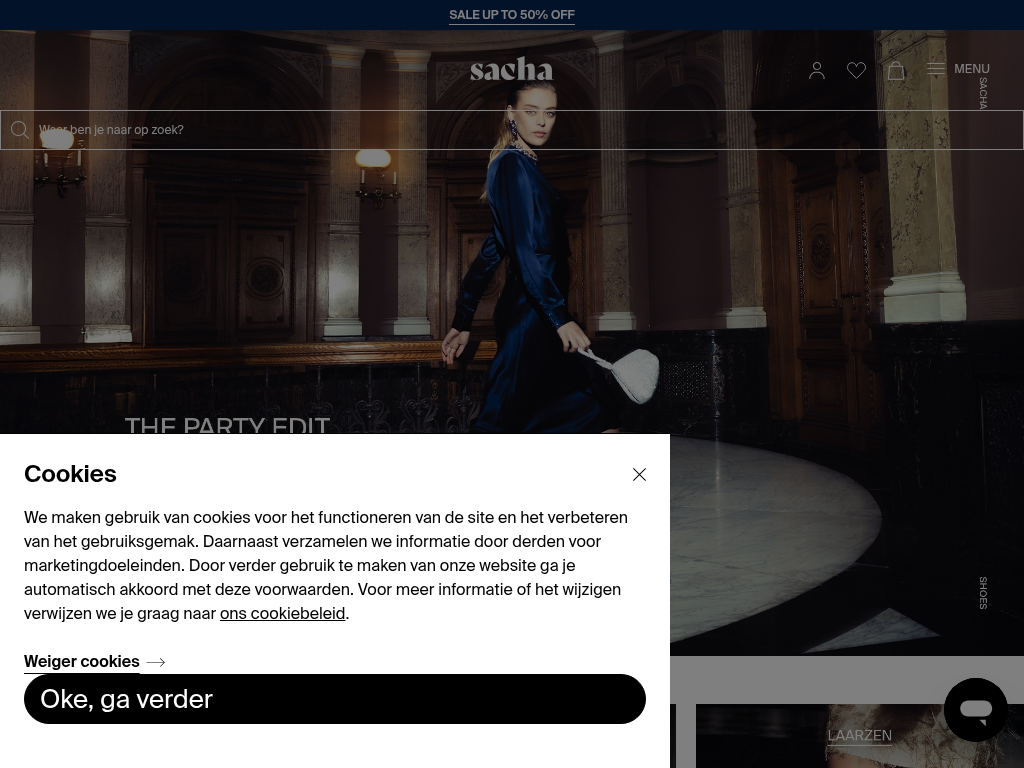Click the Sale up to 50% off banner

point(512,14)
